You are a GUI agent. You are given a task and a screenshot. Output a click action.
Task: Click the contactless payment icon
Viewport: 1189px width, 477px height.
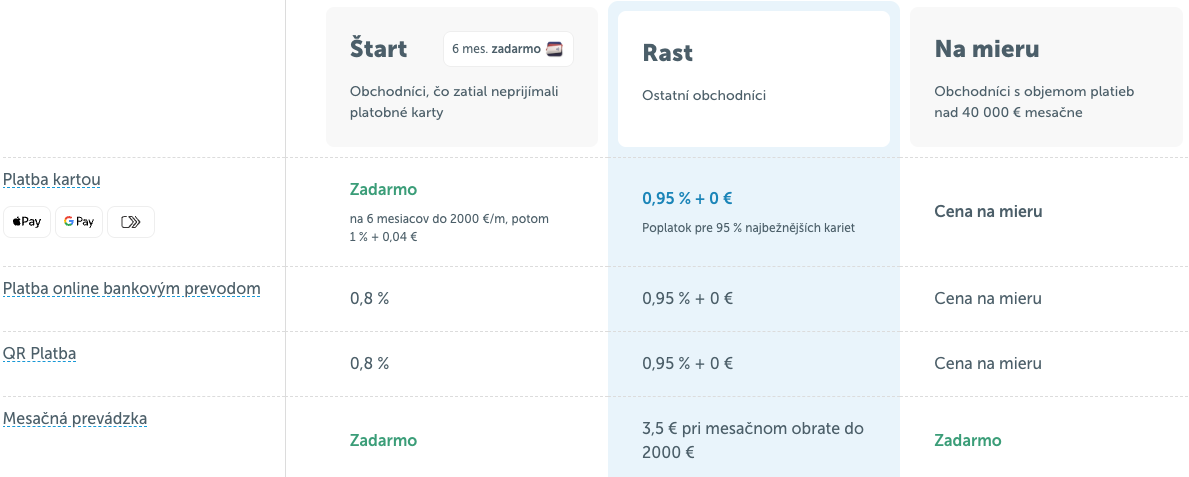pyautogui.click(x=131, y=222)
